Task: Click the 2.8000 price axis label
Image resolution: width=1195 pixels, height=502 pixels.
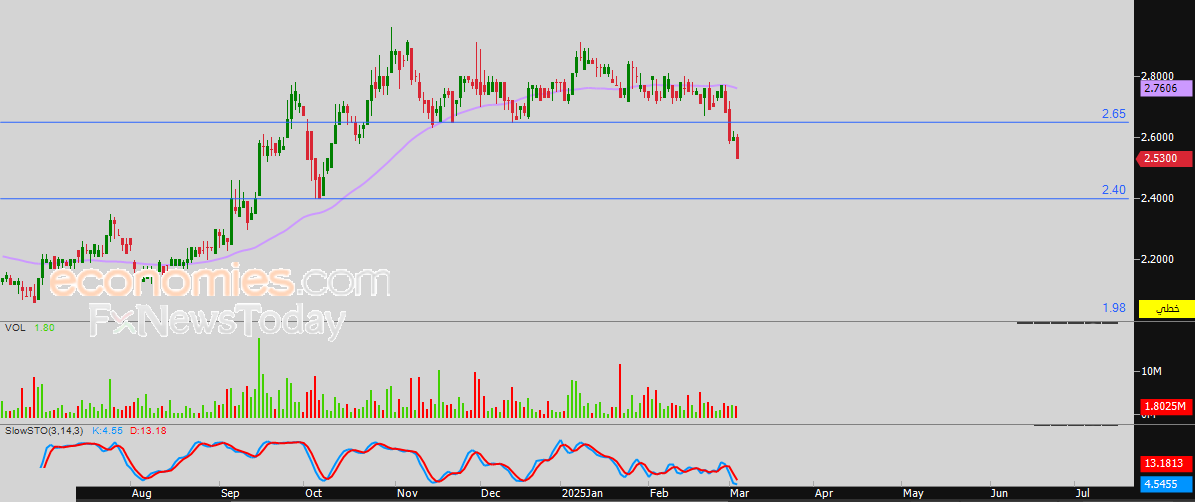Action: [1159, 75]
